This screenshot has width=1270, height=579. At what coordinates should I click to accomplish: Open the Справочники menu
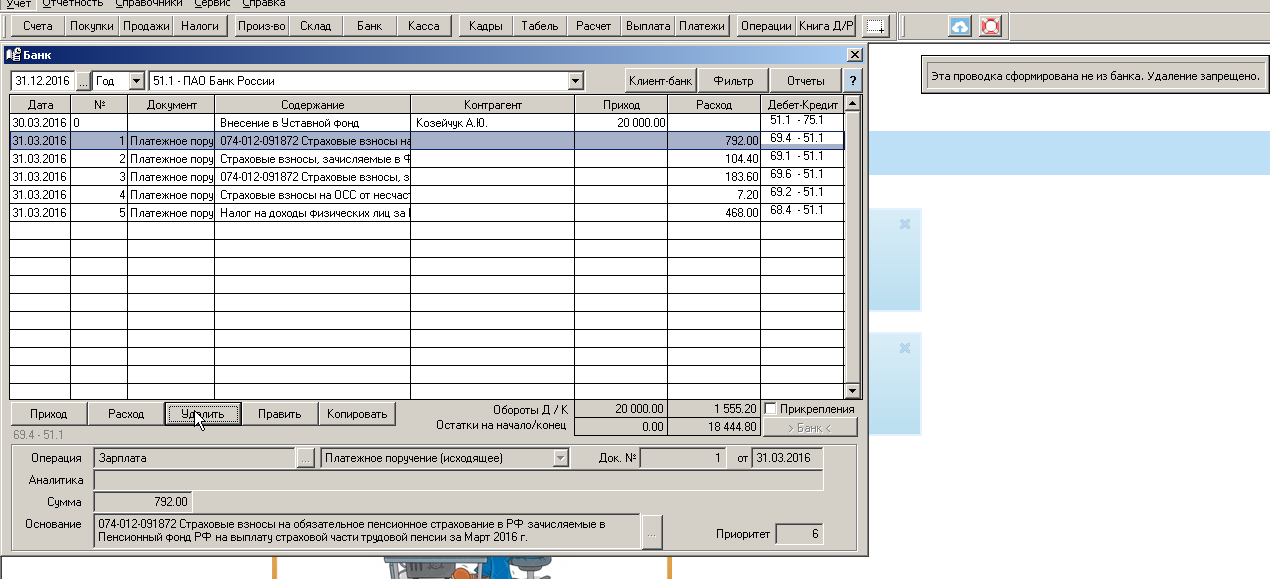(x=148, y=4)
